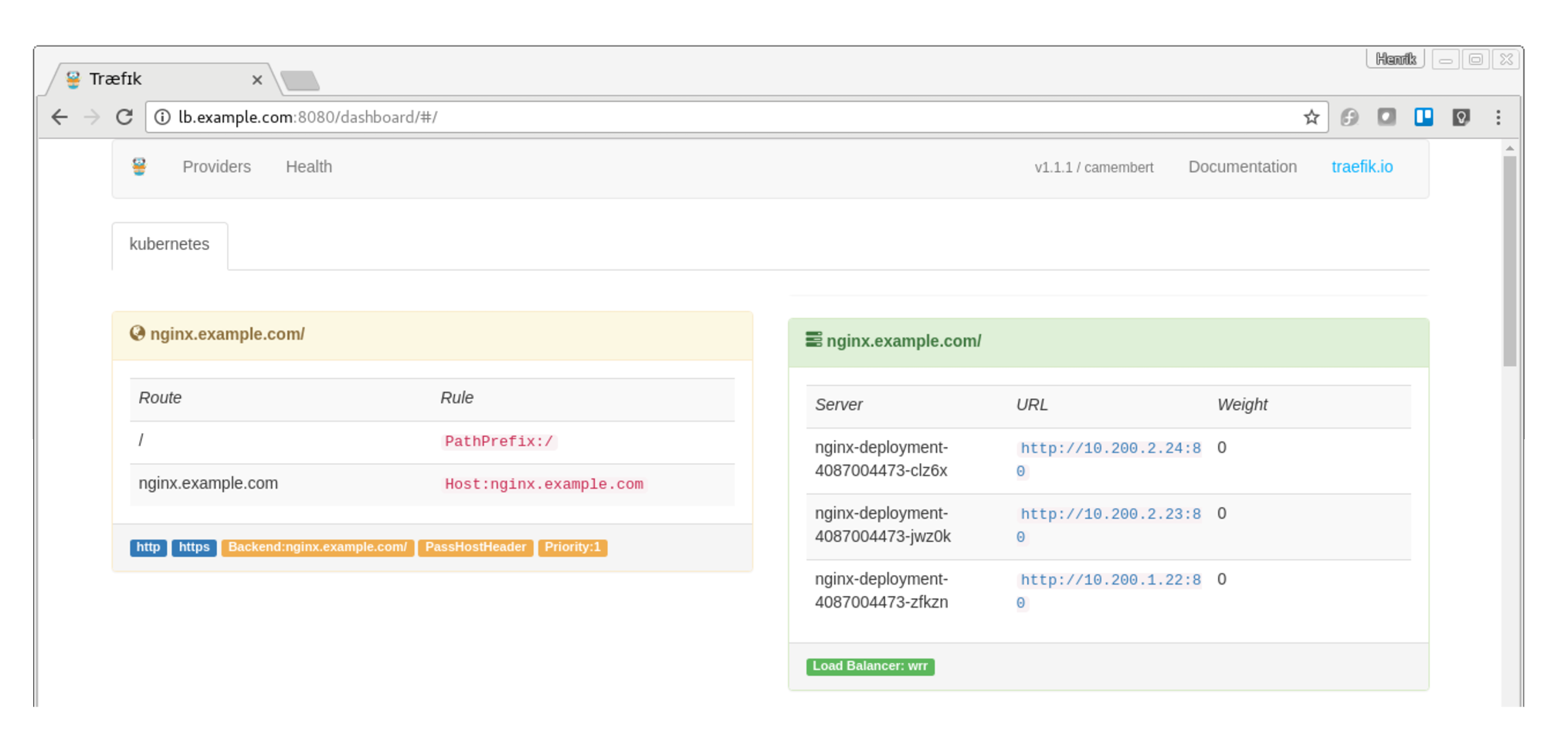Click the http://10.200.2.23:80 server URL
This screenshot has height=755, width=1568.
pyautogui.click(x=1109, y=525)
